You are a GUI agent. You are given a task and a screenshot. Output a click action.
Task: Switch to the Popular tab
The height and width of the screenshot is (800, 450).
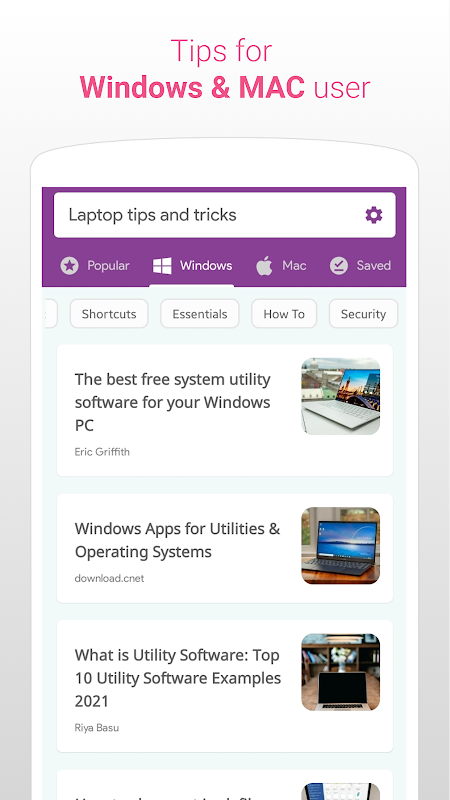(x=95, y=266)
